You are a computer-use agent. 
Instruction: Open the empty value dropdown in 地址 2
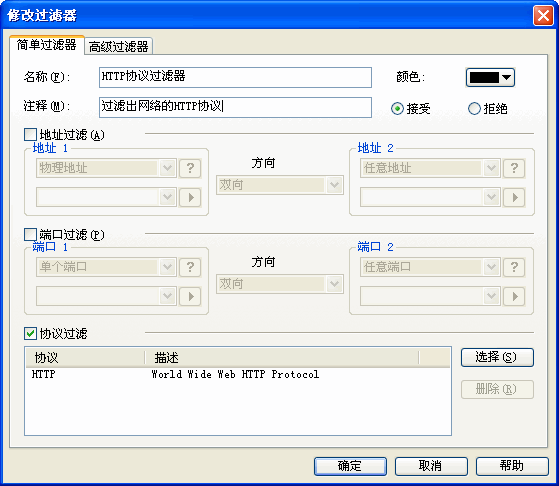pyautogui.click(x=430, y=197)
